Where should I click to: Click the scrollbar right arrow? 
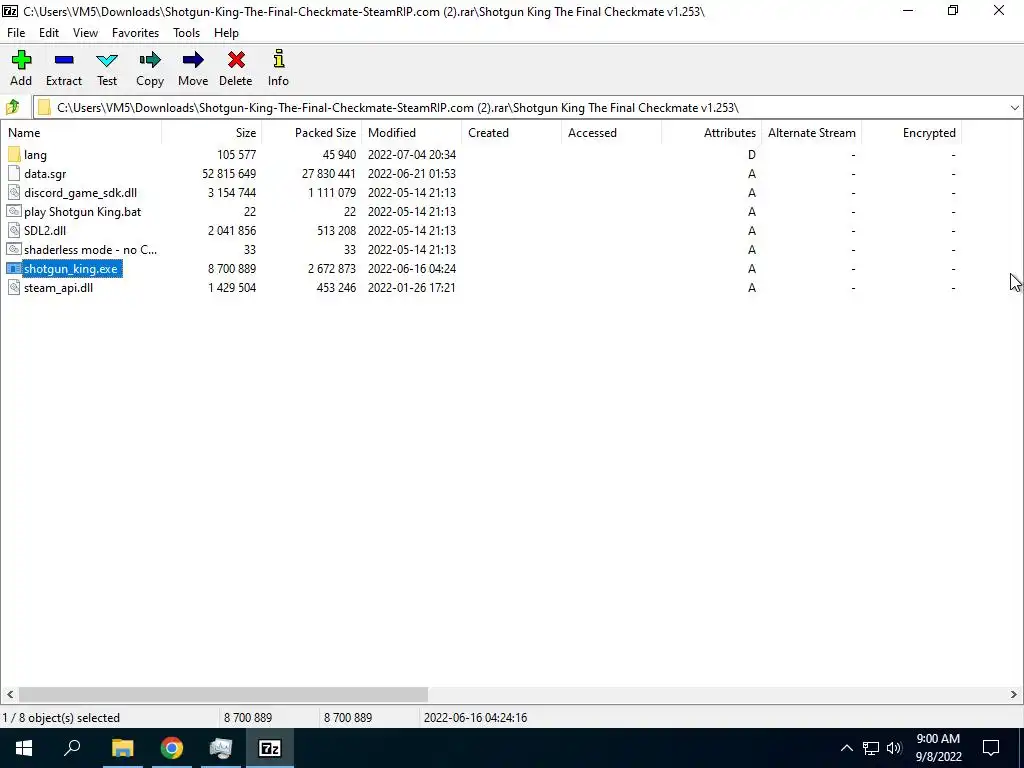pyautogui.click(x=1014, y=694)
